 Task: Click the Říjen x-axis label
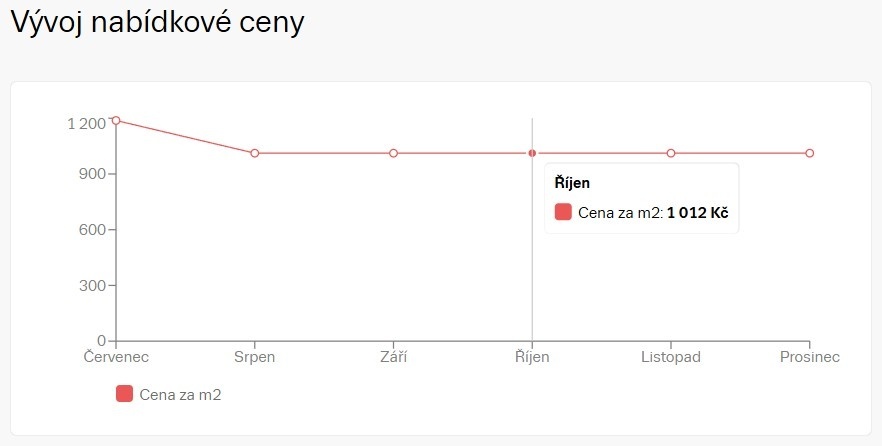pos(532,357)
